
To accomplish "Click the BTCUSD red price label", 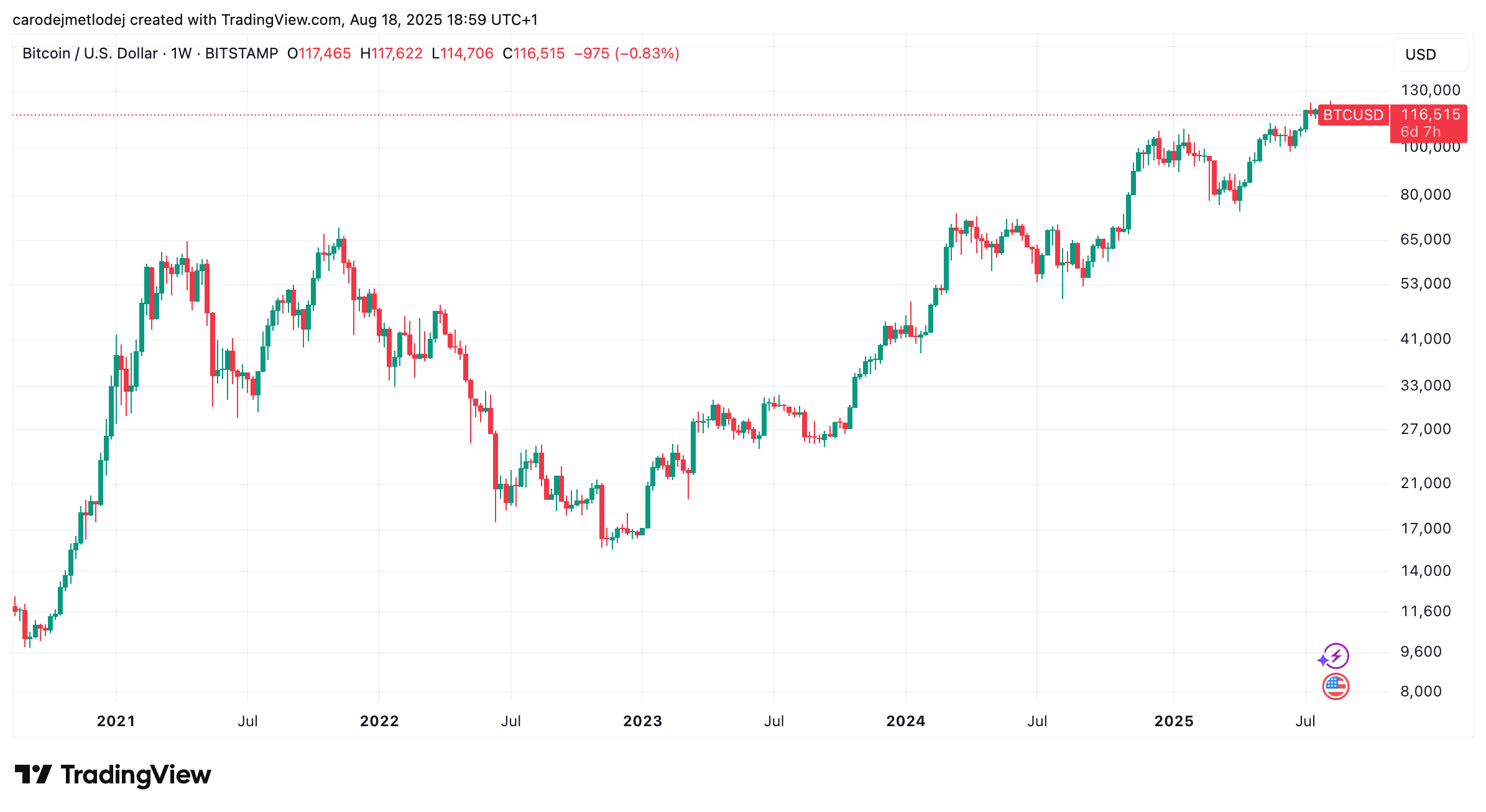I will click(1353, 115).
